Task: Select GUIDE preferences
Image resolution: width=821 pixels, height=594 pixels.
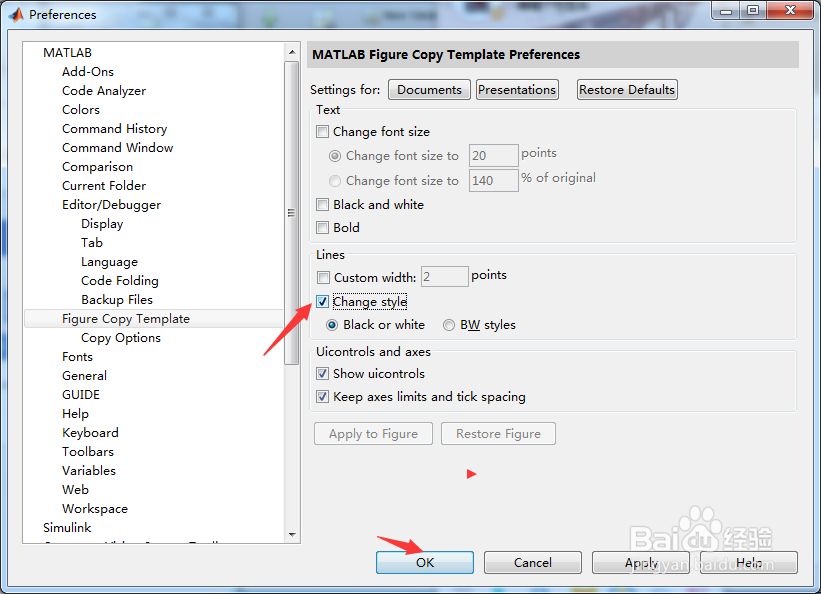Action: 81,394
